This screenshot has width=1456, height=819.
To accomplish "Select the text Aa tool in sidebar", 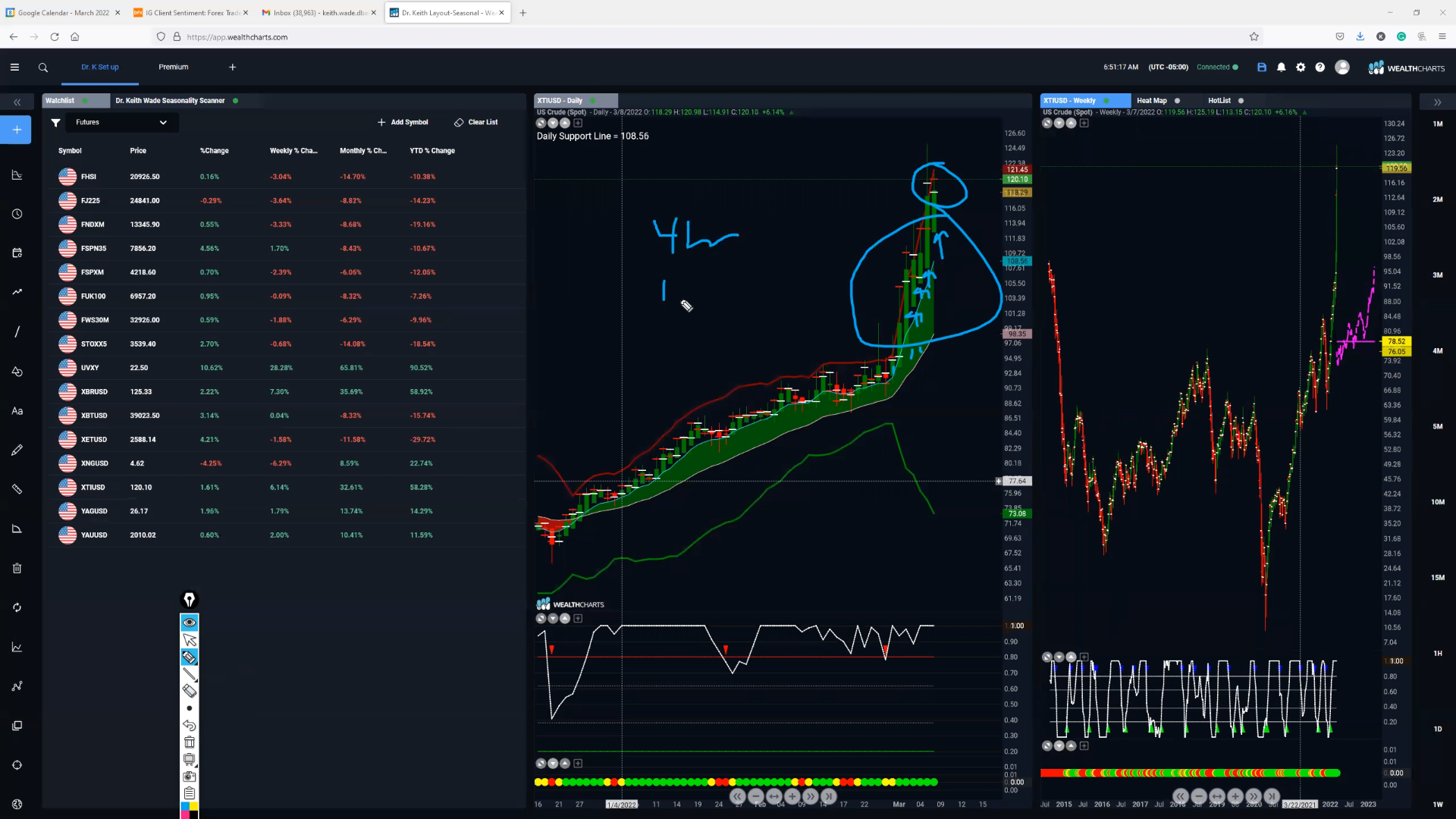I will pos(17,411).
